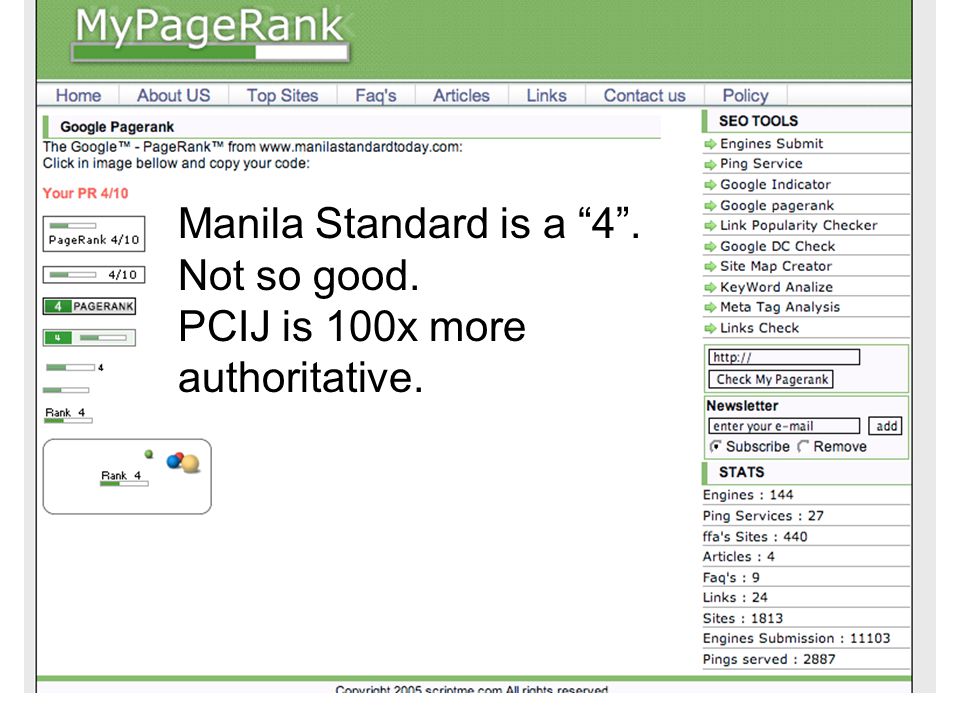Viewport: 960px width, 720px height.
Task: Click the 'Faq's : 9' stat
Action: (731, 577)
